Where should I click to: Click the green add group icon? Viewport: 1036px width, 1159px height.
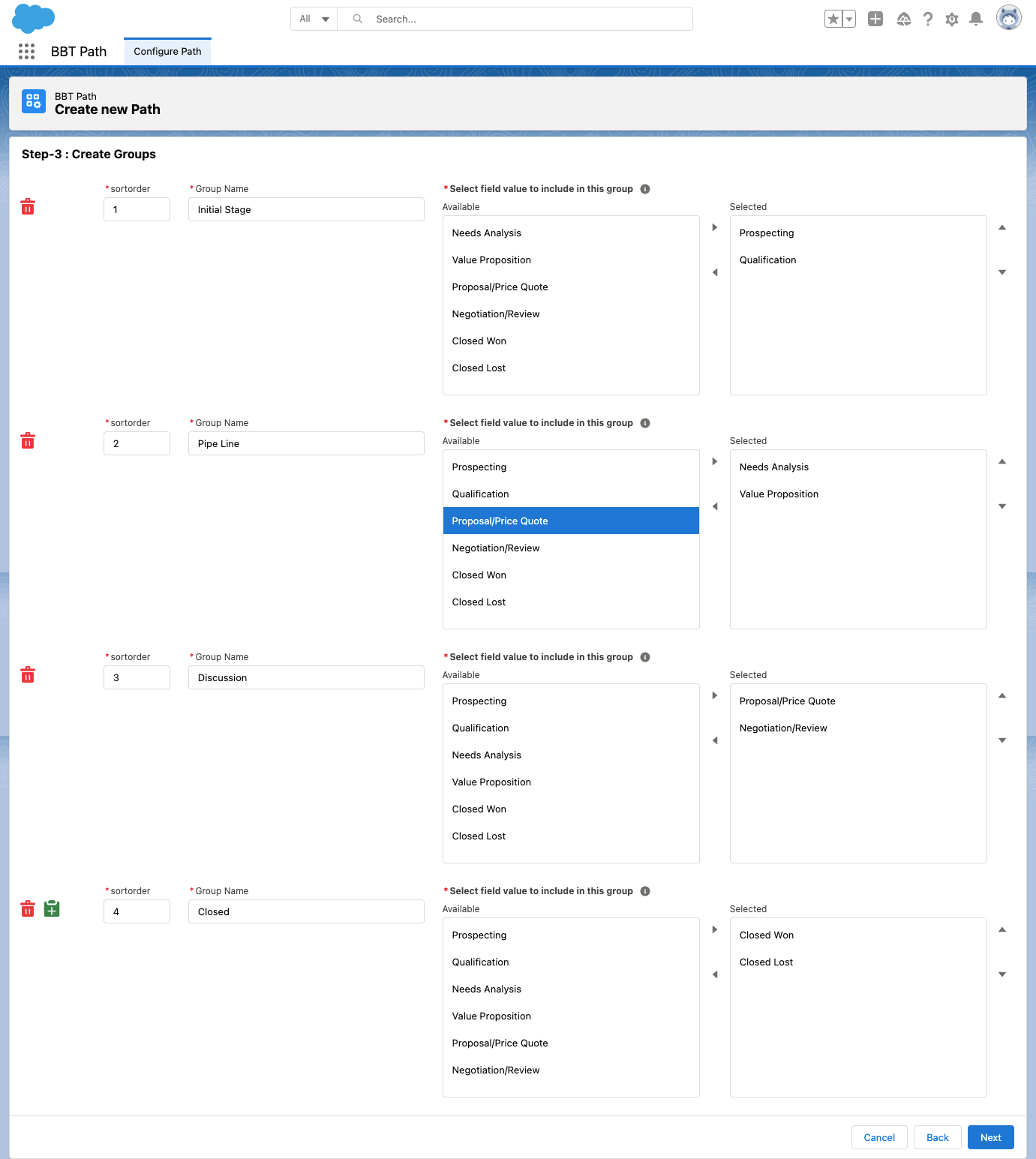point(52,909)
